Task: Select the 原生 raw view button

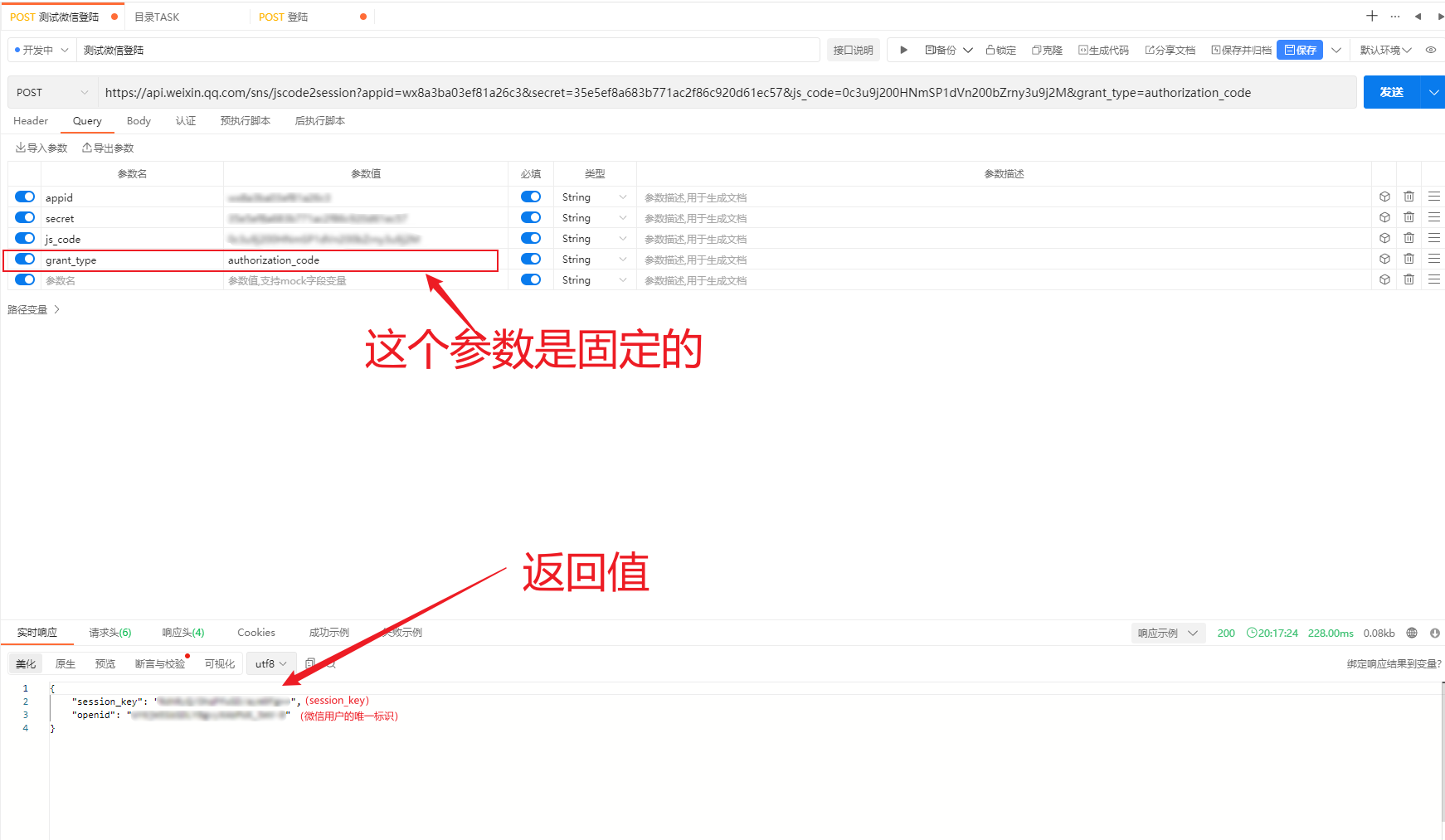Action: pyautogui.click(x=66, y=663)
